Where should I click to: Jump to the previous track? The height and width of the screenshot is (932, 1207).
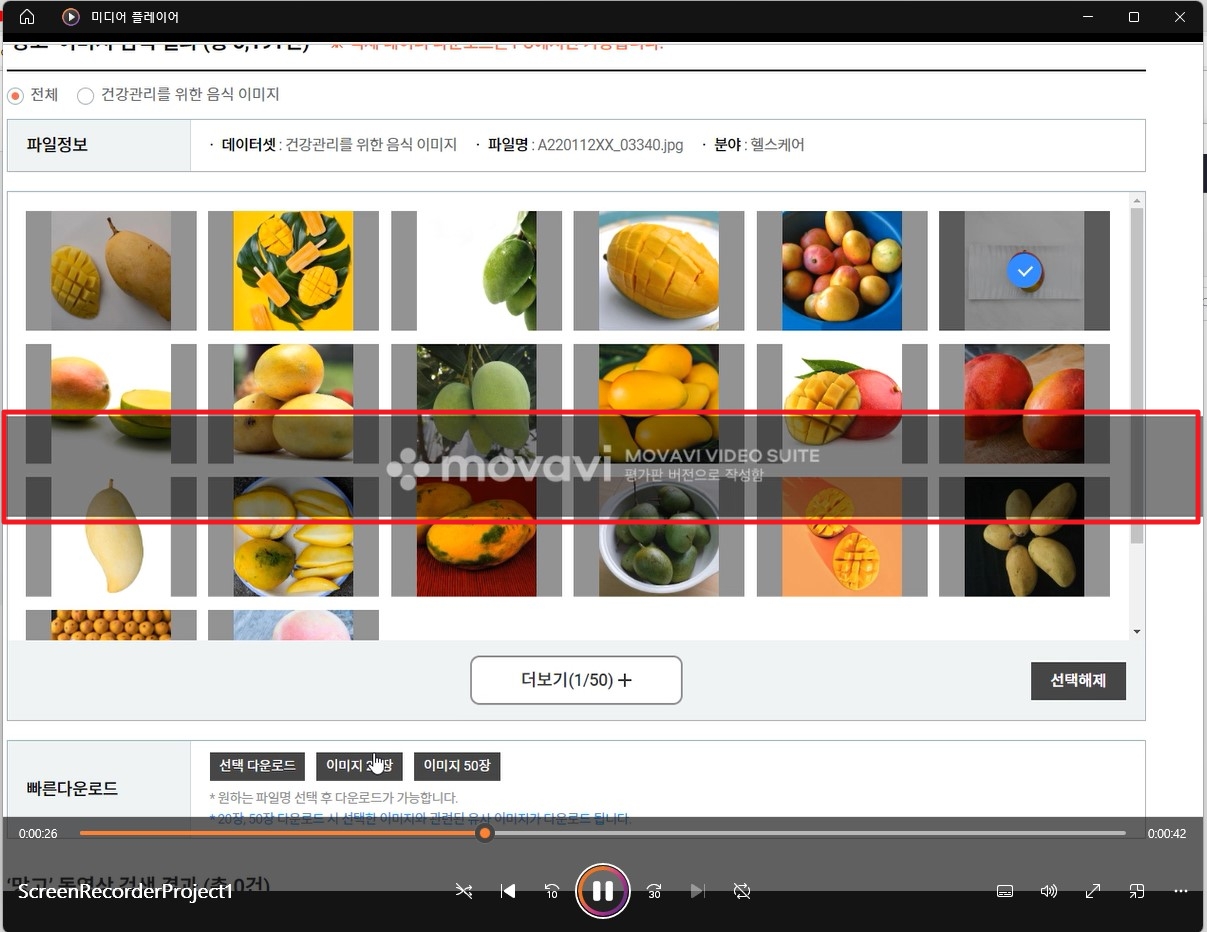(508, 891)
